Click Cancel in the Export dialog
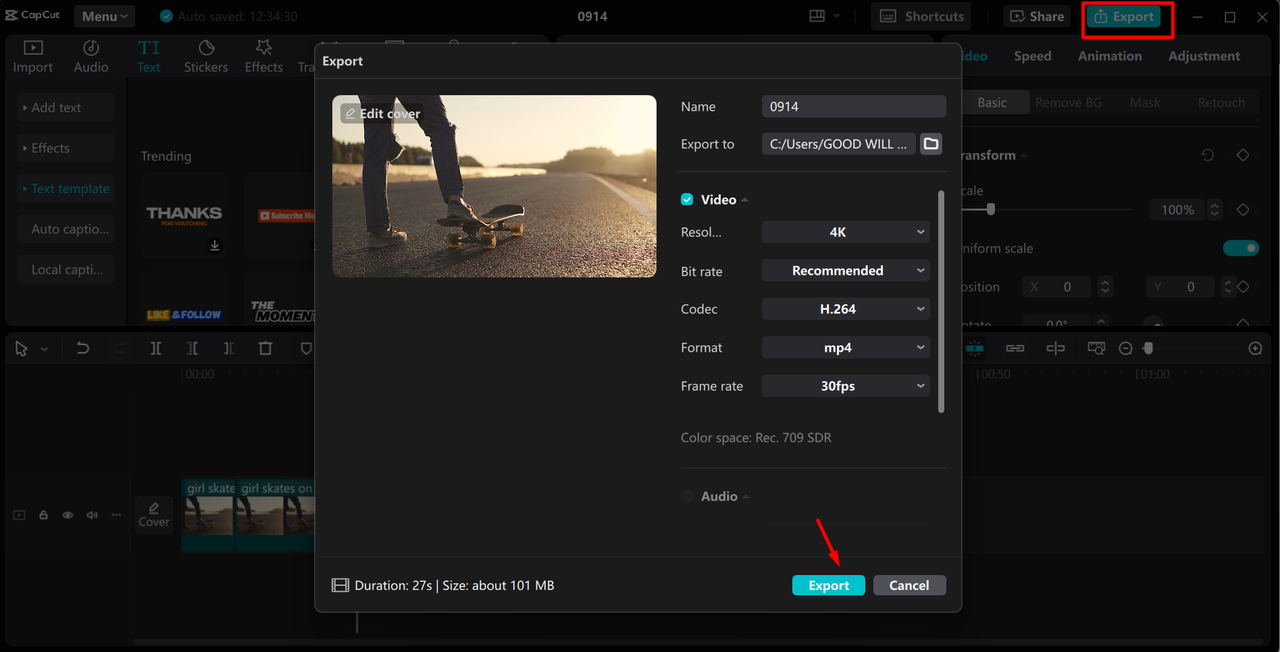 909,586
